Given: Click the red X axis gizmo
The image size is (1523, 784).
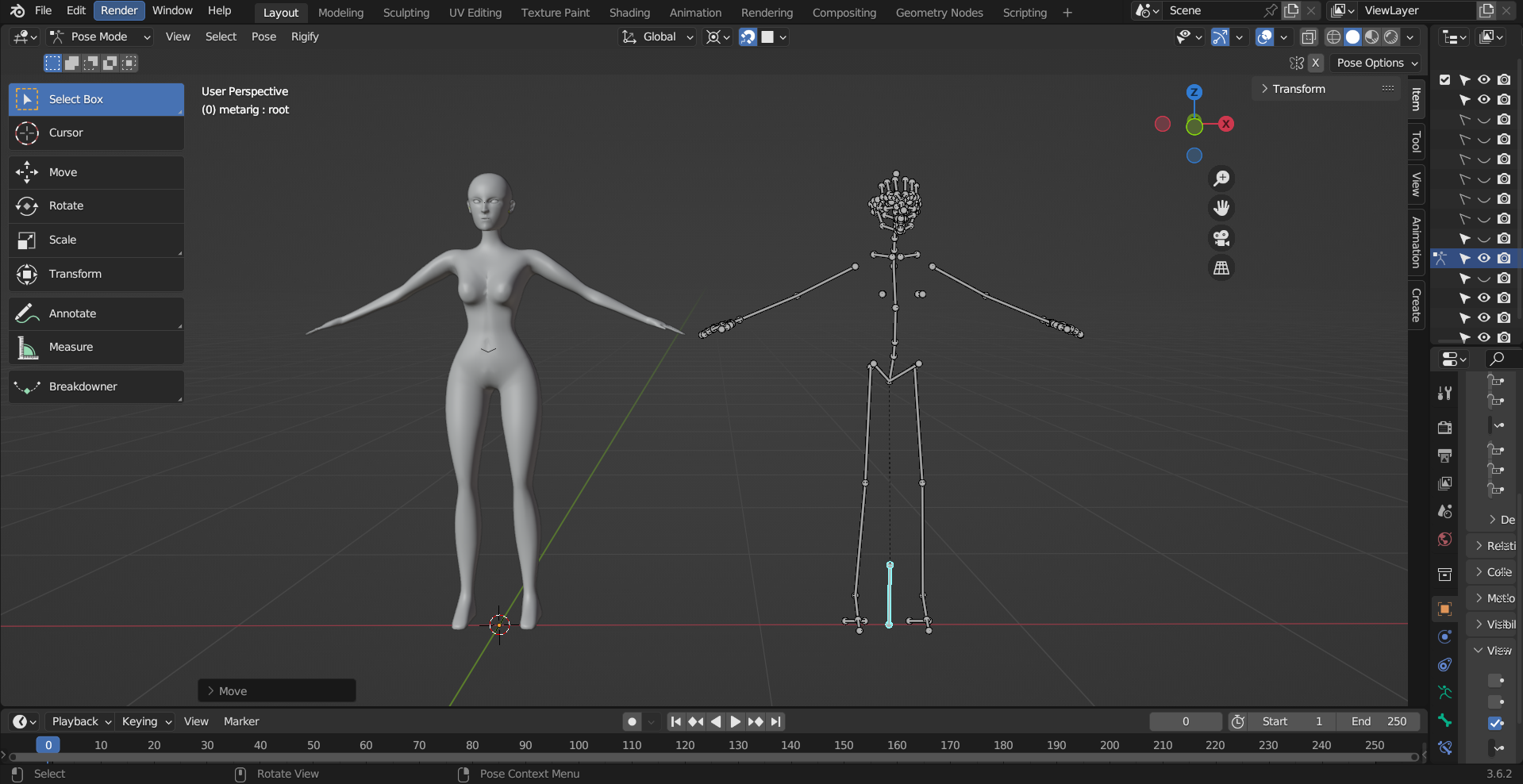Looking at the screenshot, I should pos(1226,124).
